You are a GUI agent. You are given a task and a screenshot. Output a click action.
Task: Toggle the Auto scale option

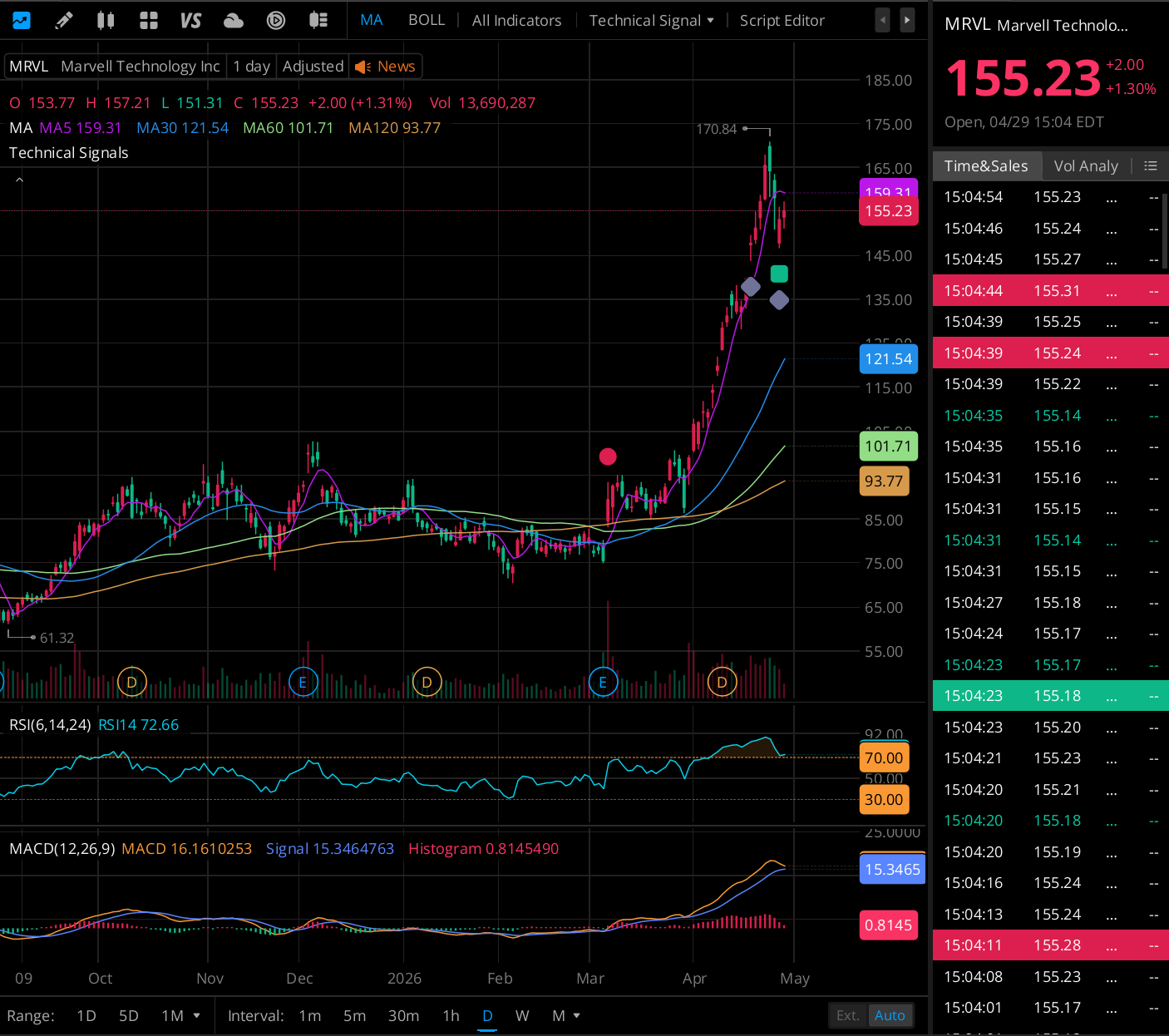tap(890, 1015)
